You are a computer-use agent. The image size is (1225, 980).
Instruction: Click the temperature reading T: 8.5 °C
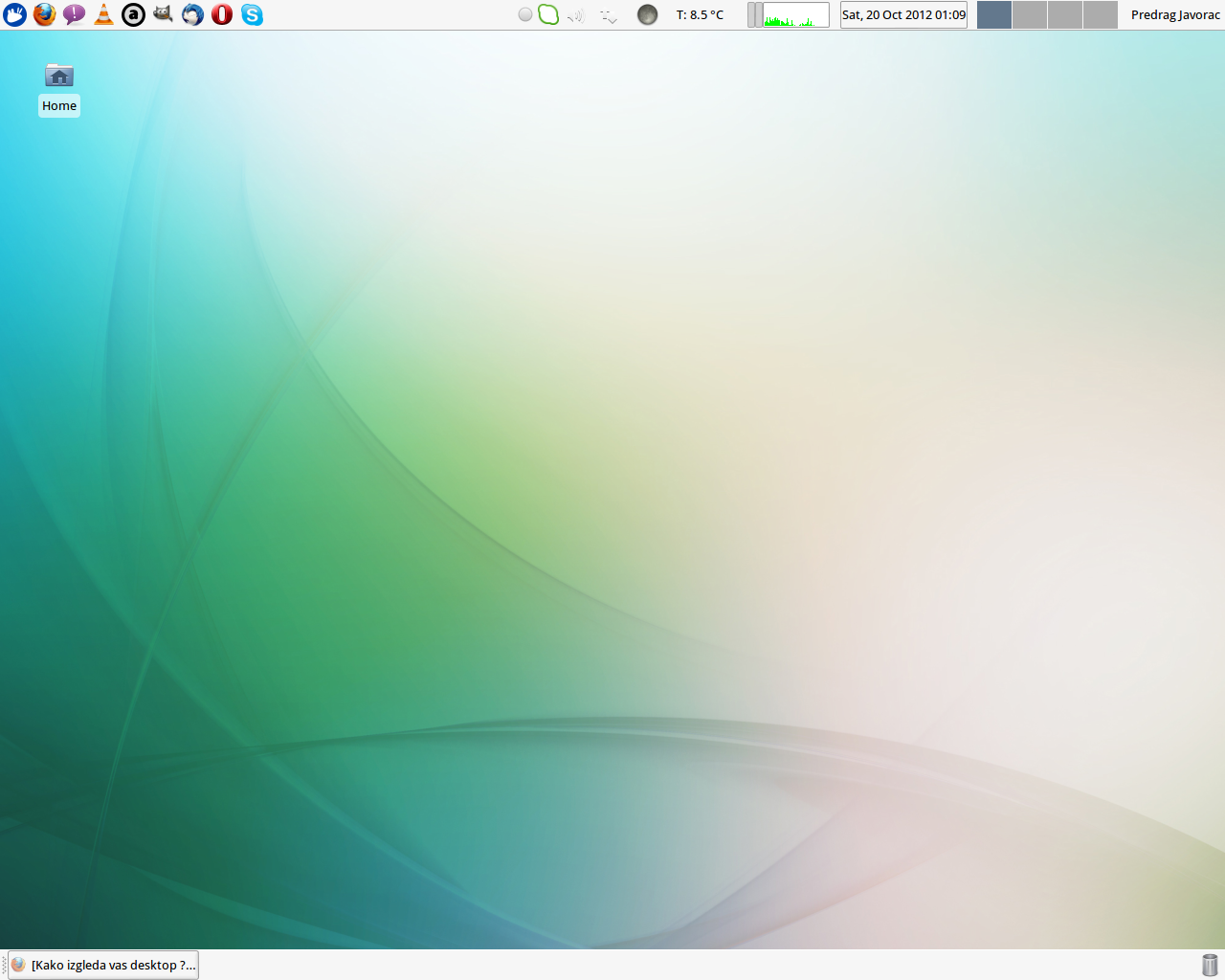point(700,15)
